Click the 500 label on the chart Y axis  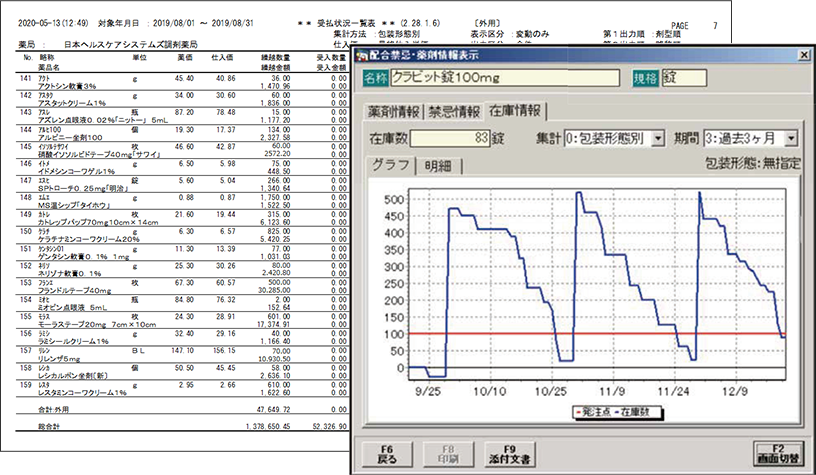tap(393, 200)
